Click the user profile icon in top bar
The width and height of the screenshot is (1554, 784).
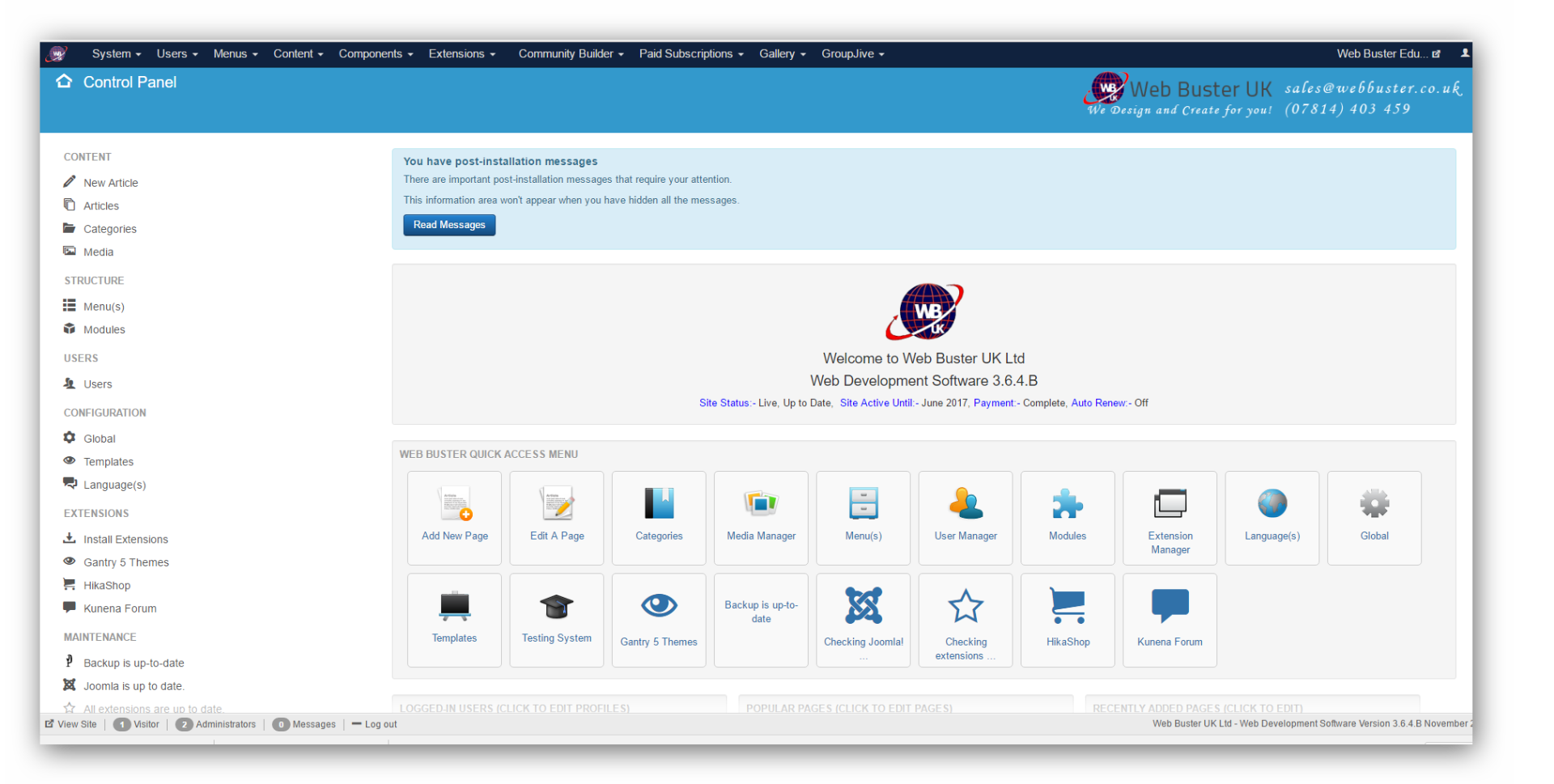(x=1465, y=53)
